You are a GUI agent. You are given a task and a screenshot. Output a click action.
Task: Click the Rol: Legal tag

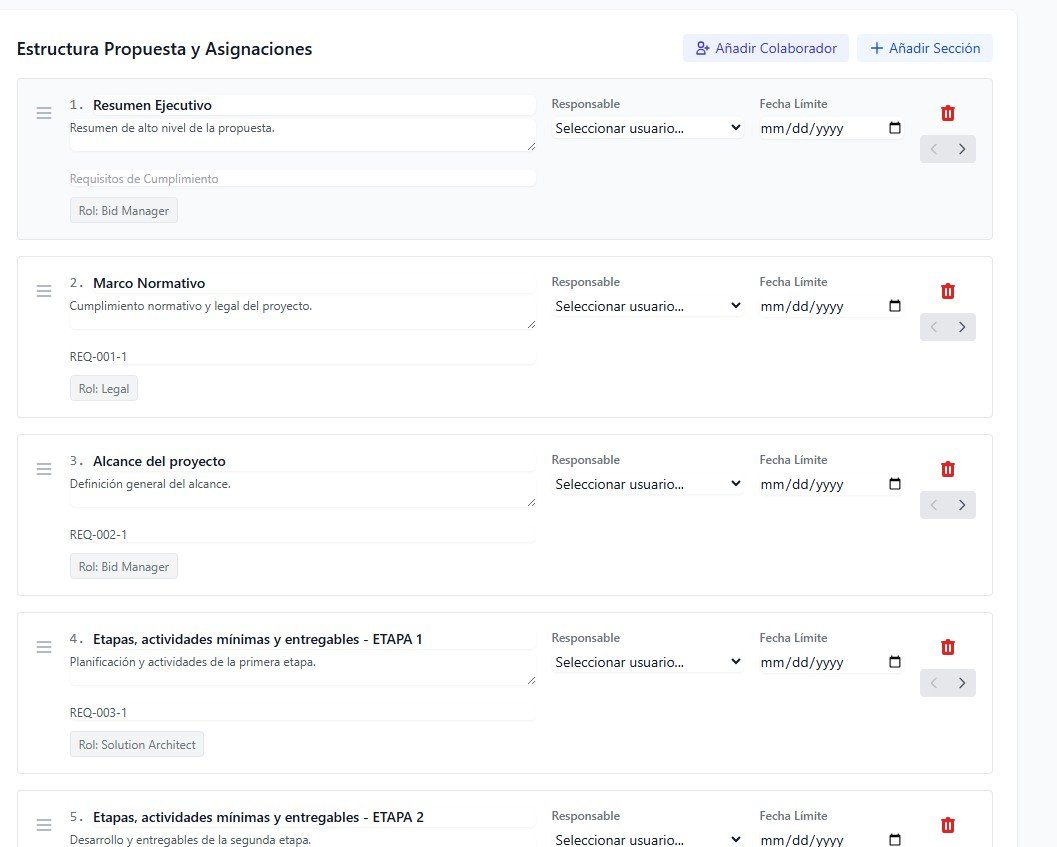point(104,388)
